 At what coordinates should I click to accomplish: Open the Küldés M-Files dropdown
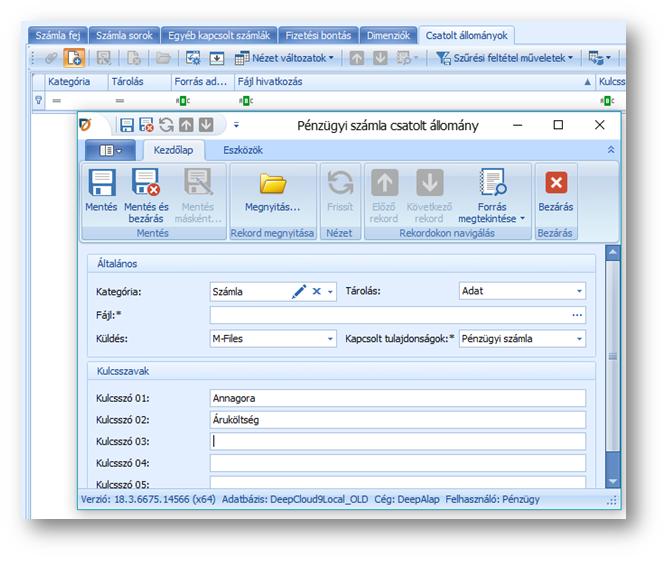coord(331,339)
